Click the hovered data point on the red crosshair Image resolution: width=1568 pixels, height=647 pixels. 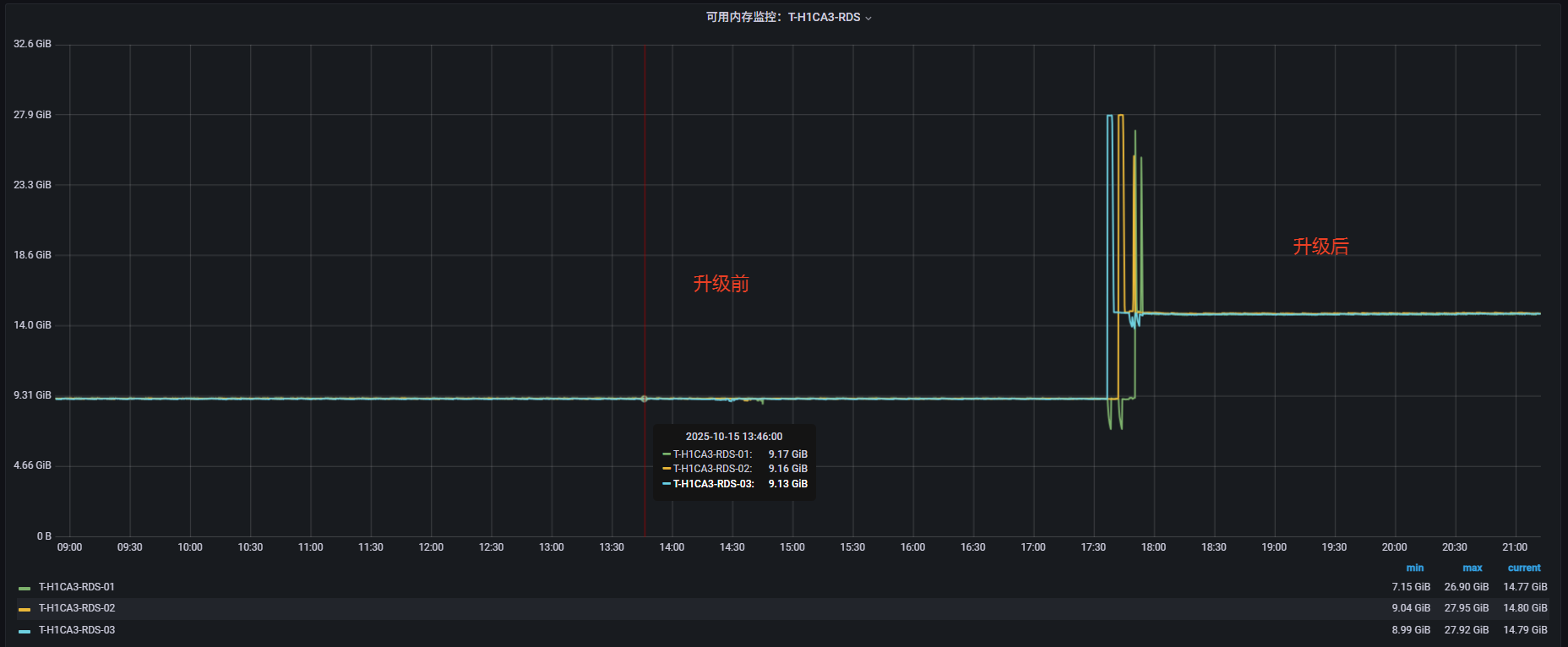point(644,399)
